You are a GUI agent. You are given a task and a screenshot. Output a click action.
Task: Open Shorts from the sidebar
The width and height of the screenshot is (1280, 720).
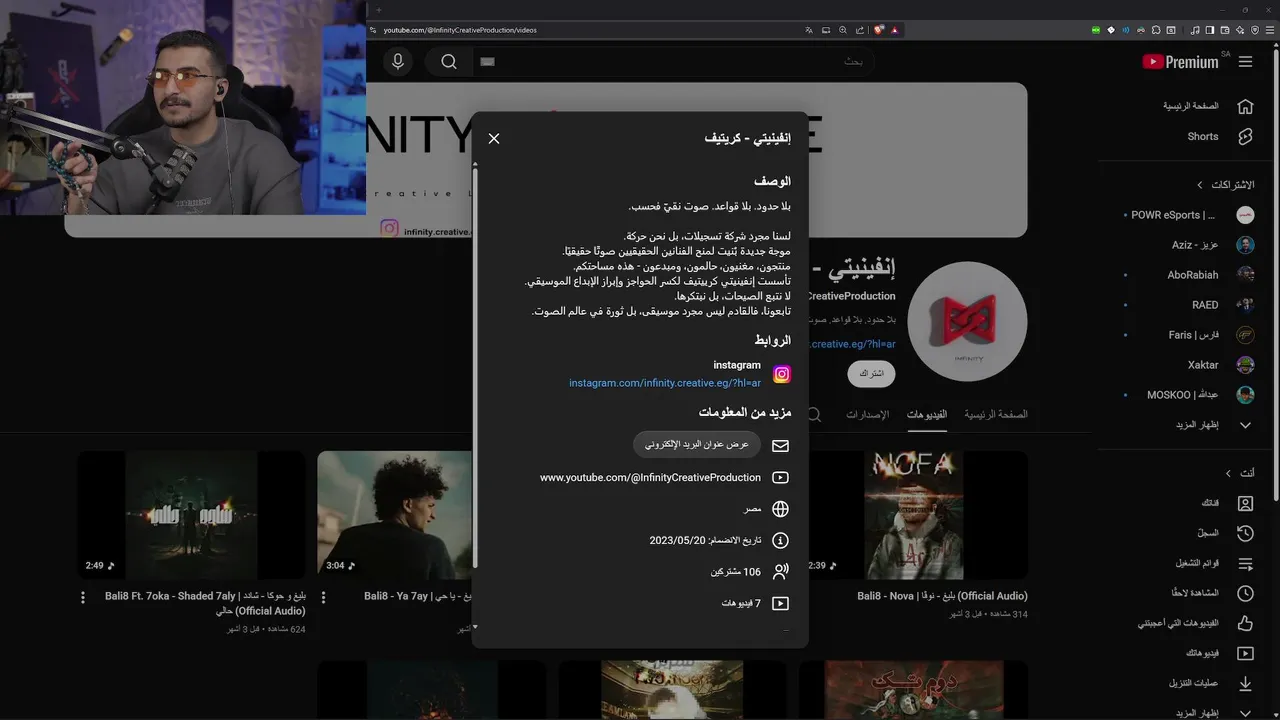[1245, 137]
